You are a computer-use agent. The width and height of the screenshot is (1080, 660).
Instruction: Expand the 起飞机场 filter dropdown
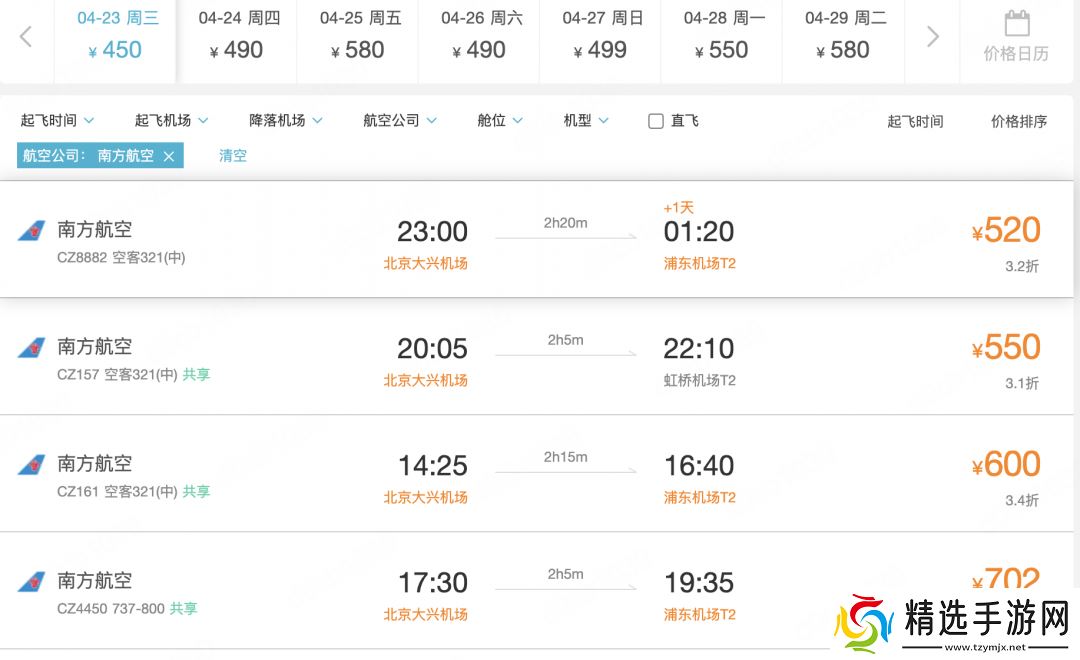(171, 120)
